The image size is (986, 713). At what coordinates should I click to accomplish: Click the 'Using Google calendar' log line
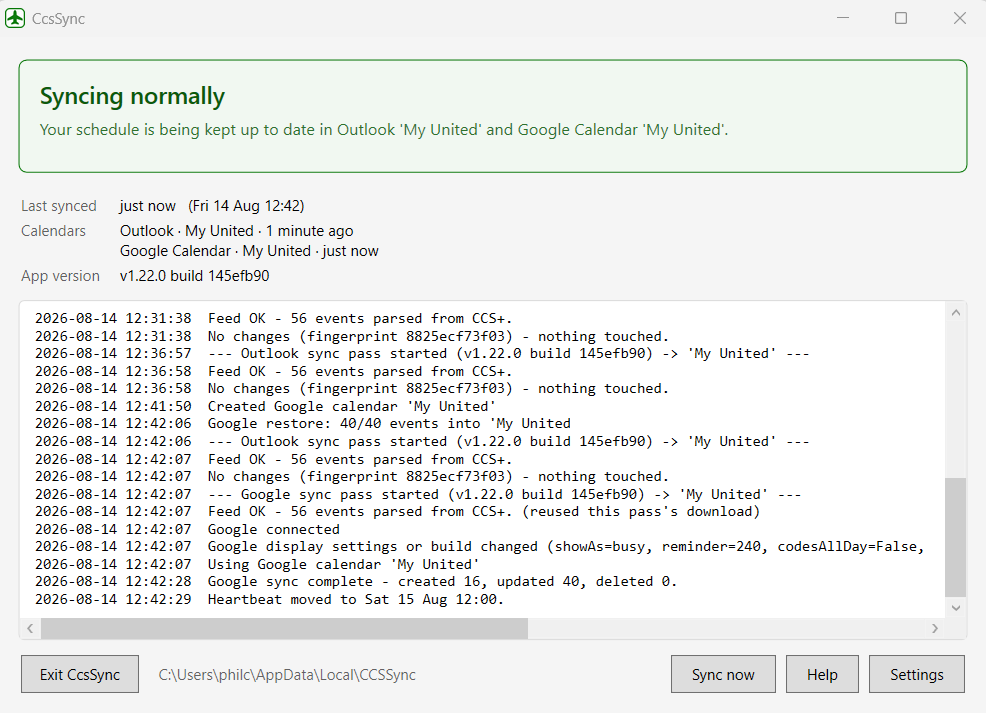[257, 565]
